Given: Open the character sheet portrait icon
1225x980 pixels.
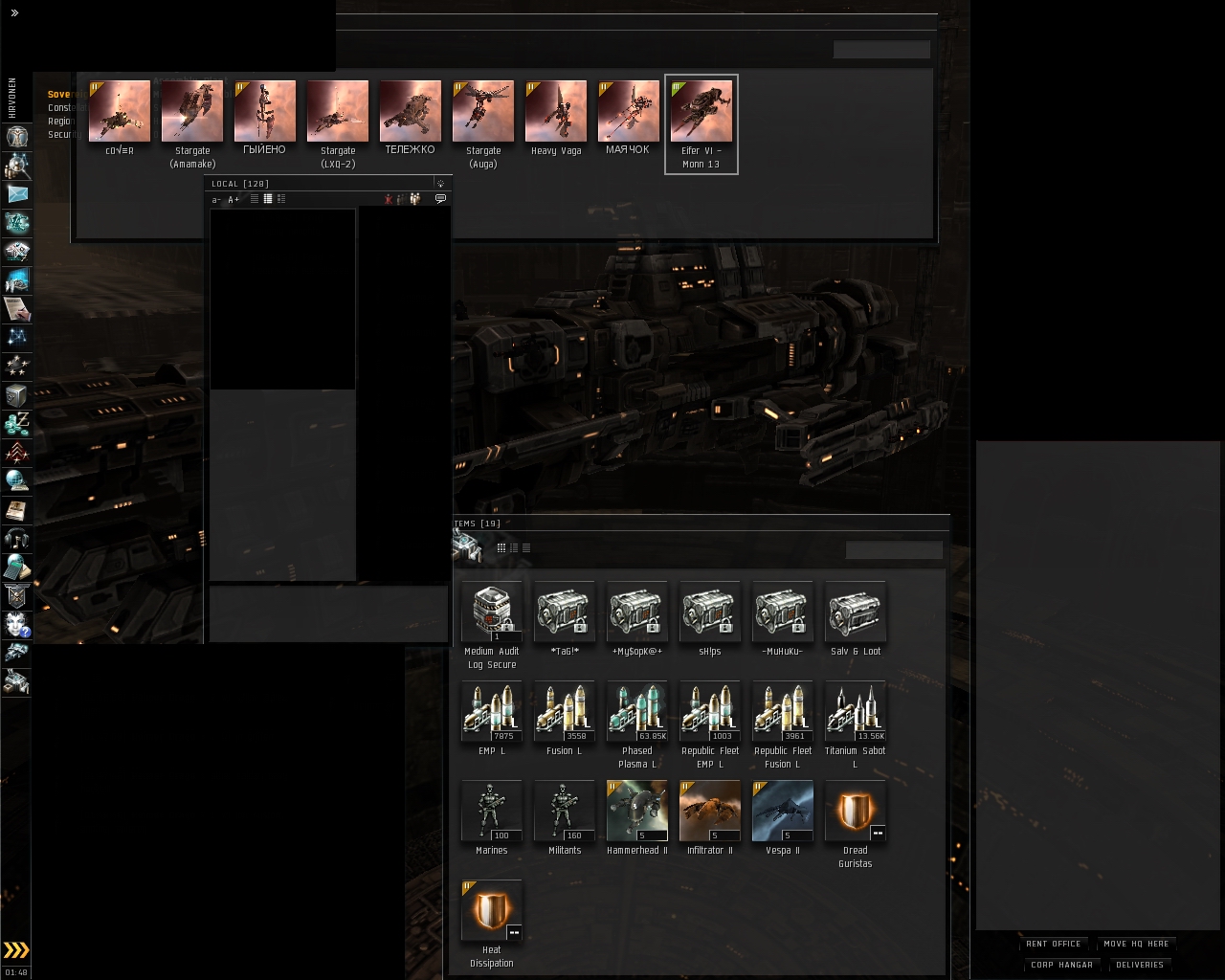Looking at the screenshot, I should (x=16, y=137).
